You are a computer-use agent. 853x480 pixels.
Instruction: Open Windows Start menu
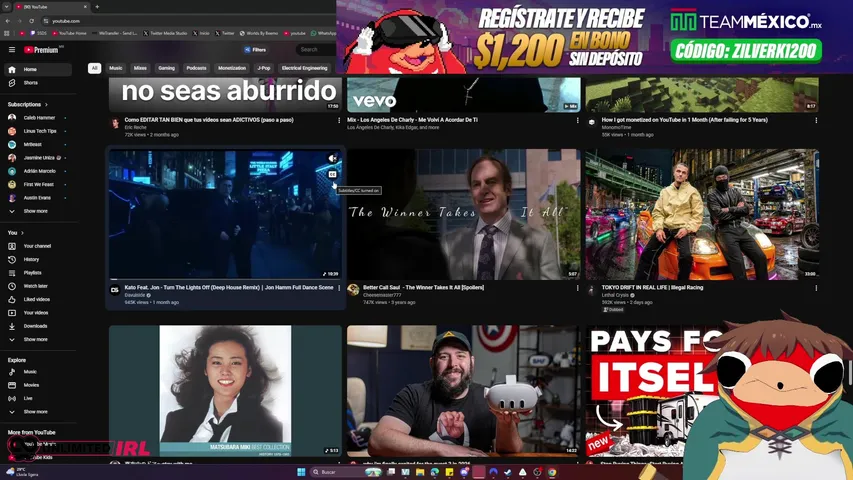click(301, 472)
